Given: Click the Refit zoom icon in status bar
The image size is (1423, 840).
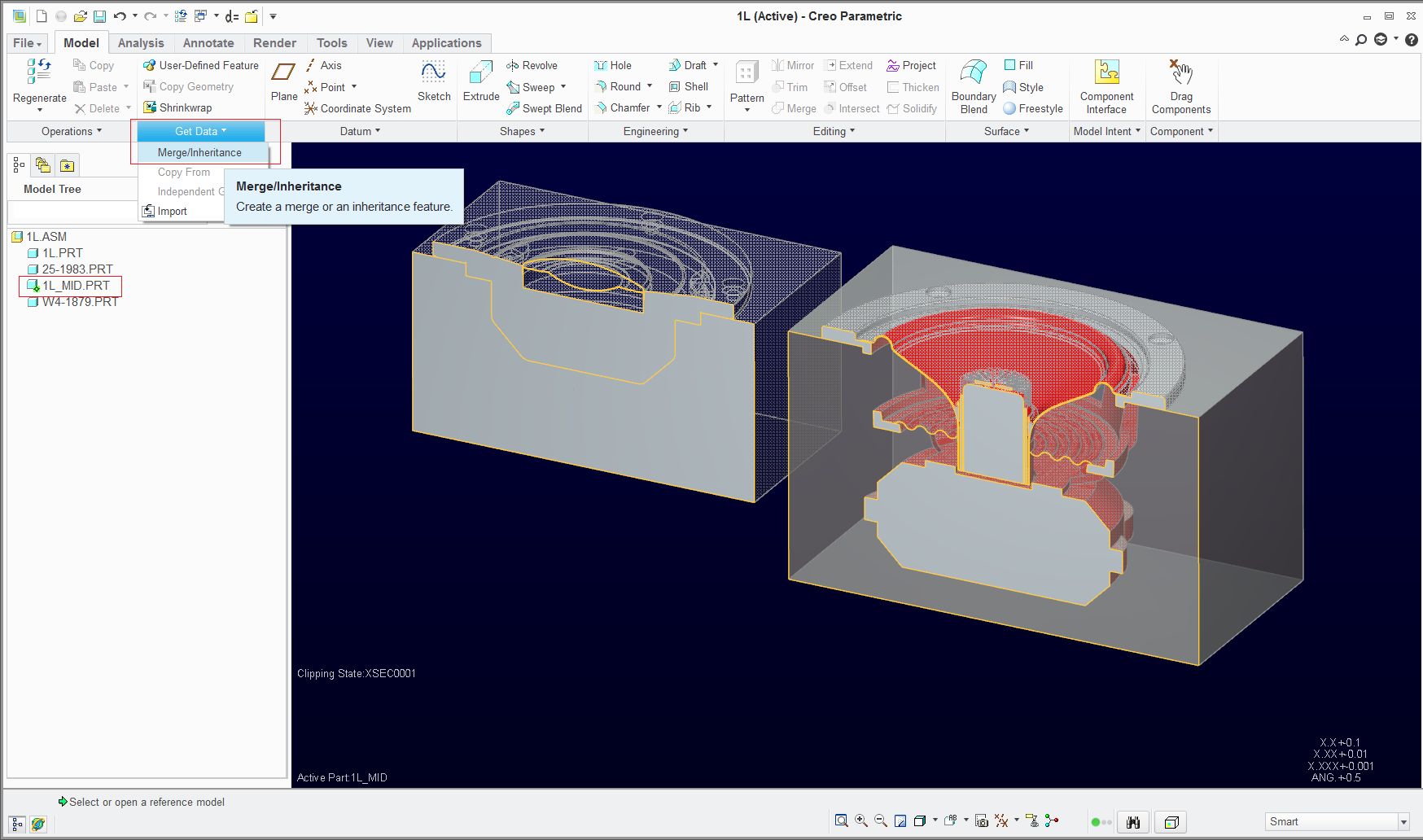Looking at the screenshot, I should 842,821.
